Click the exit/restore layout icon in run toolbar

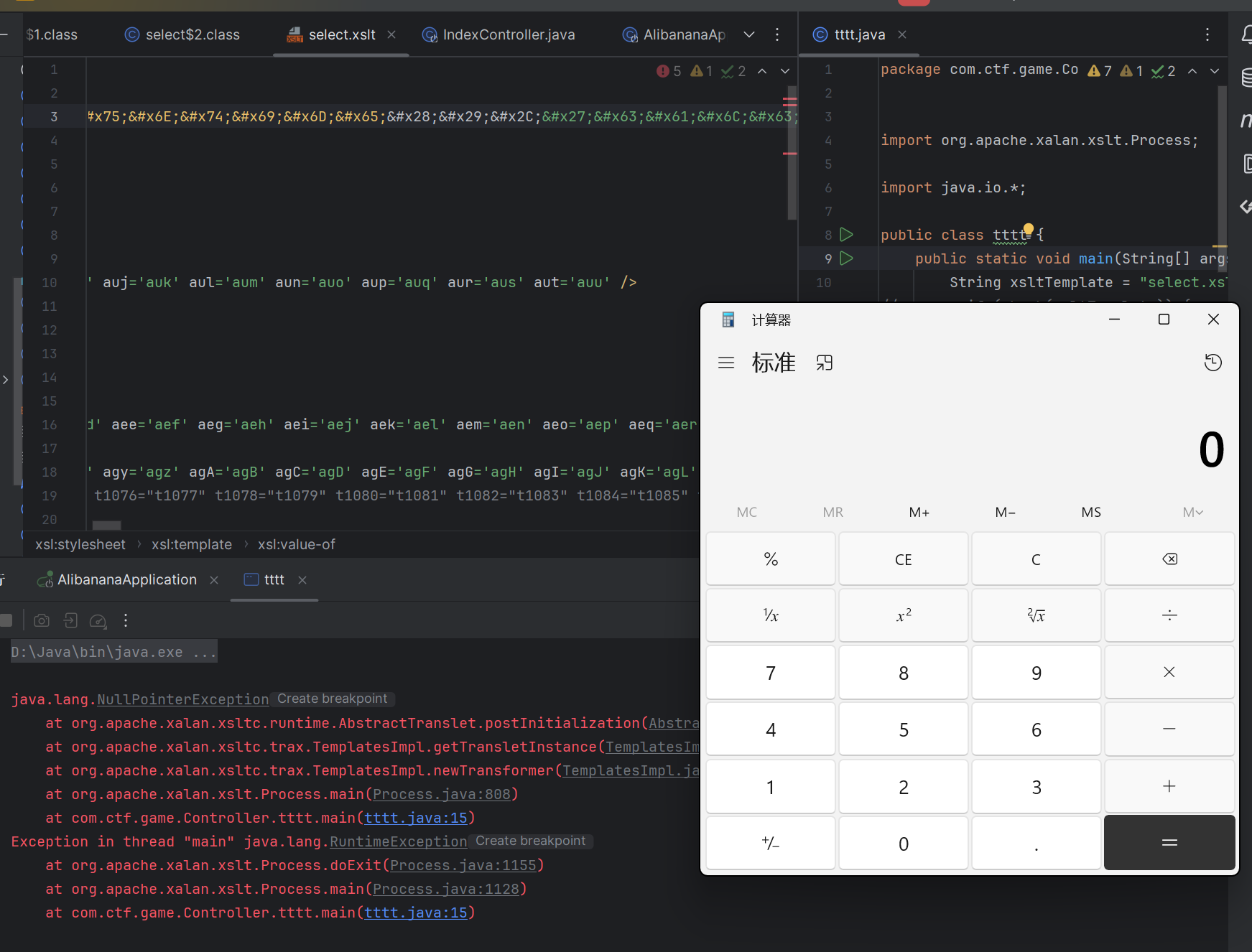tap(70, 620)
